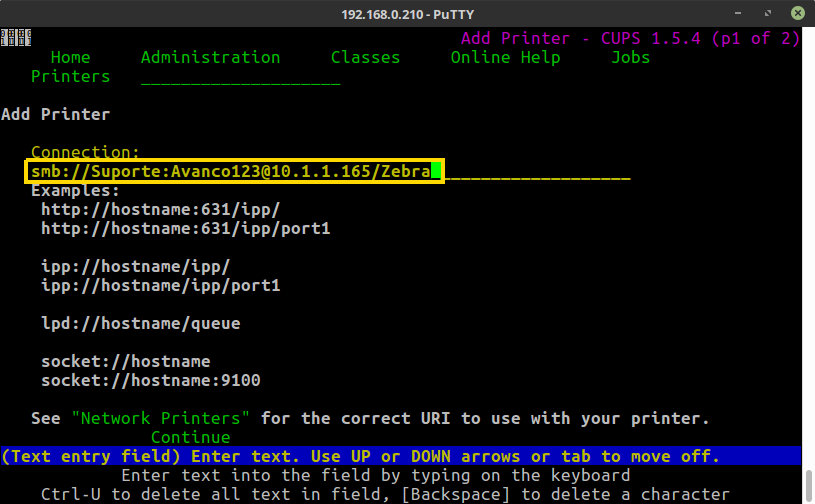The width and height of the screenshot is (815, 504).
Task: Maximize the PuTTY window
Action: tap(770, 14)
